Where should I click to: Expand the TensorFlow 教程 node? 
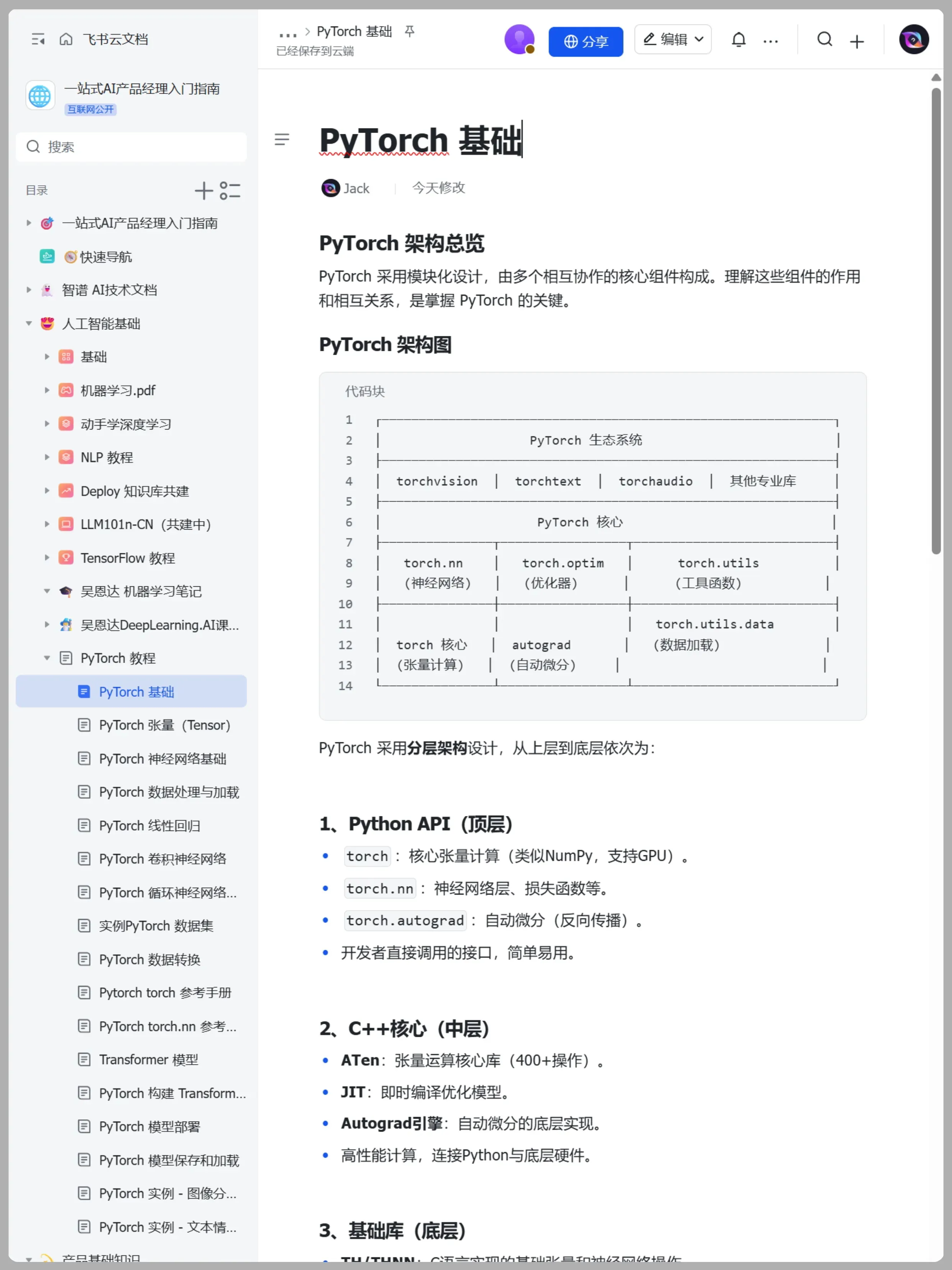[x=47, y=558]
